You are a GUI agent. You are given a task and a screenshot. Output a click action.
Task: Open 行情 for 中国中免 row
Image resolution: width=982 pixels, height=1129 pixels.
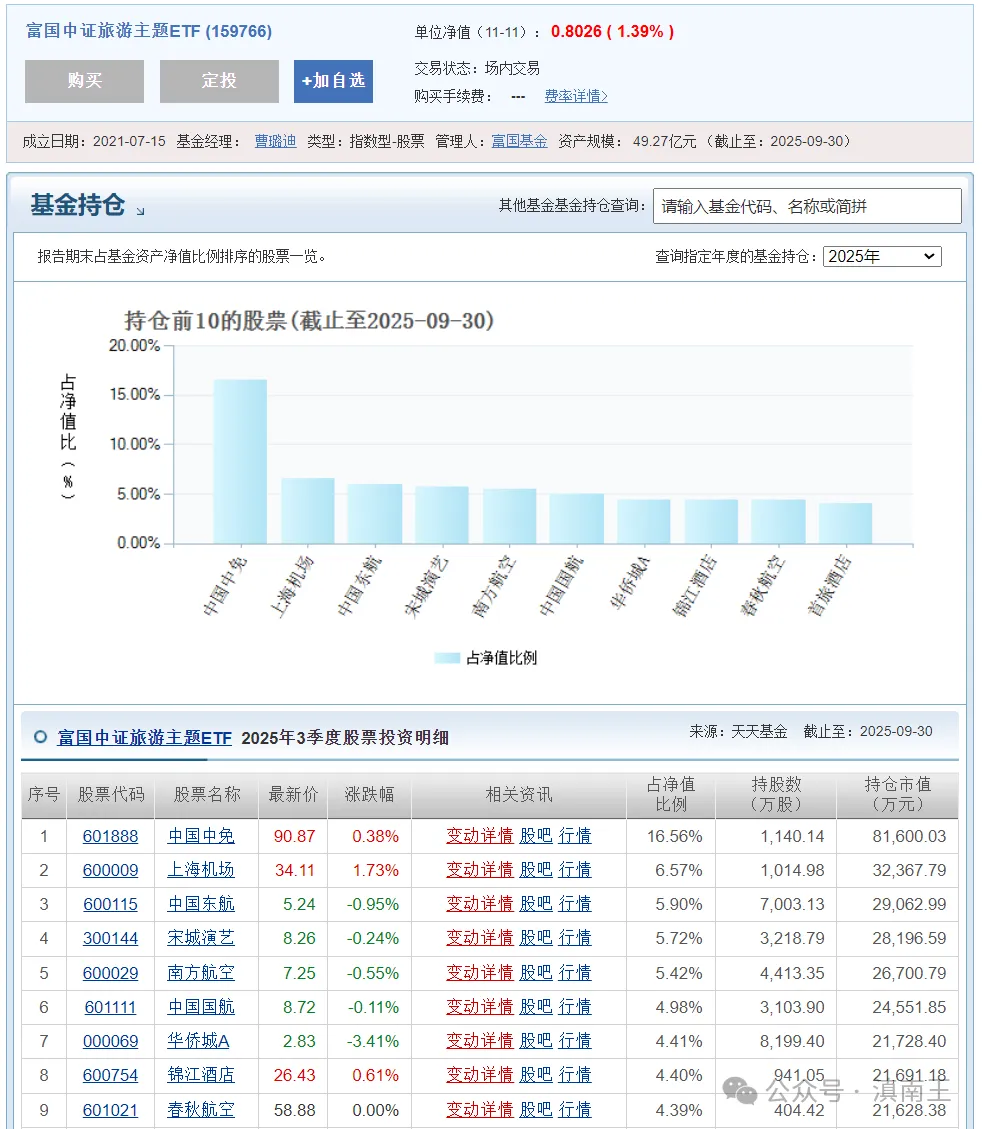pos(575,836)
